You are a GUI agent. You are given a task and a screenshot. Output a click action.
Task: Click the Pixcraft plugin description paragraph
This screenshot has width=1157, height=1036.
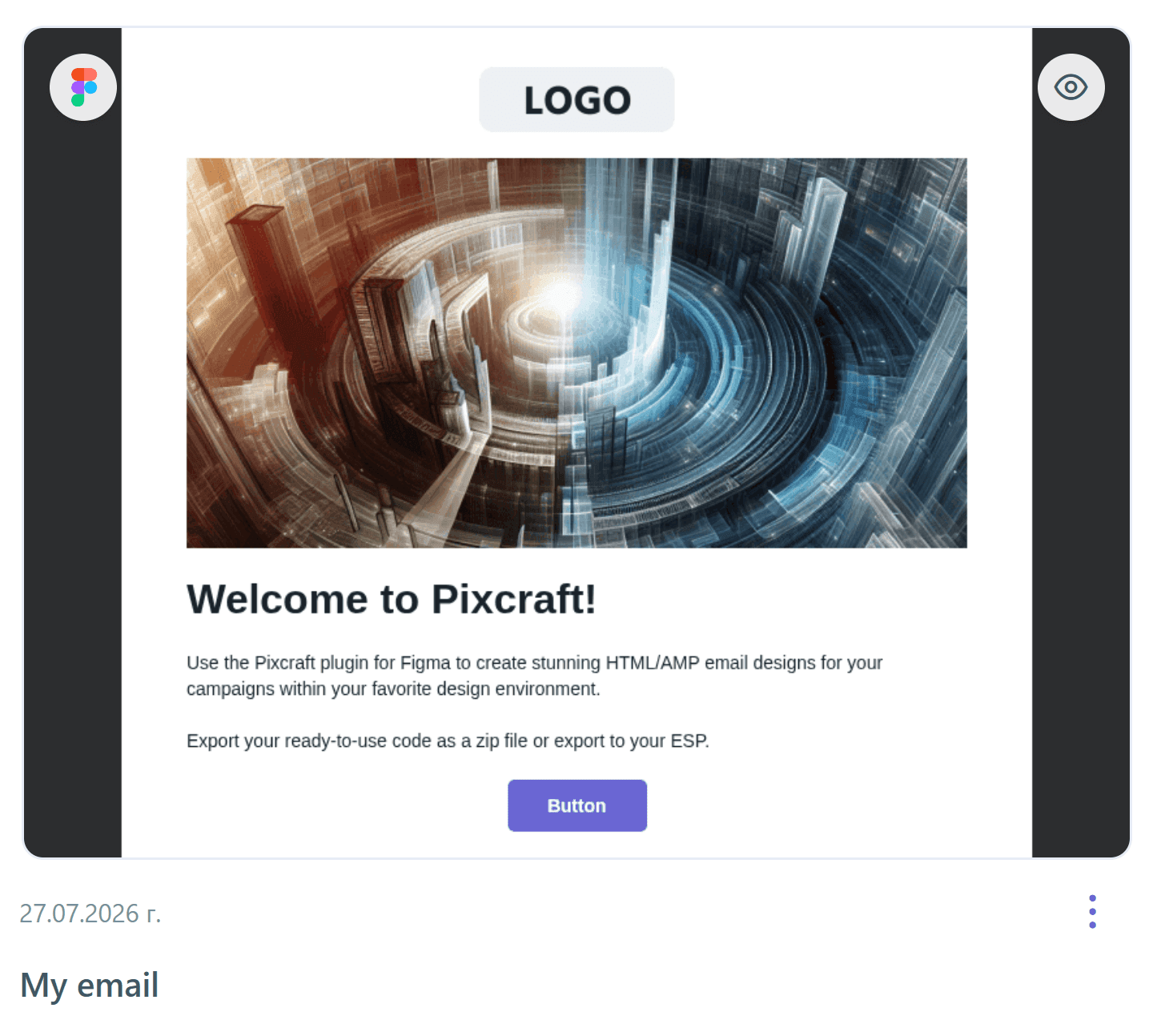534,676
